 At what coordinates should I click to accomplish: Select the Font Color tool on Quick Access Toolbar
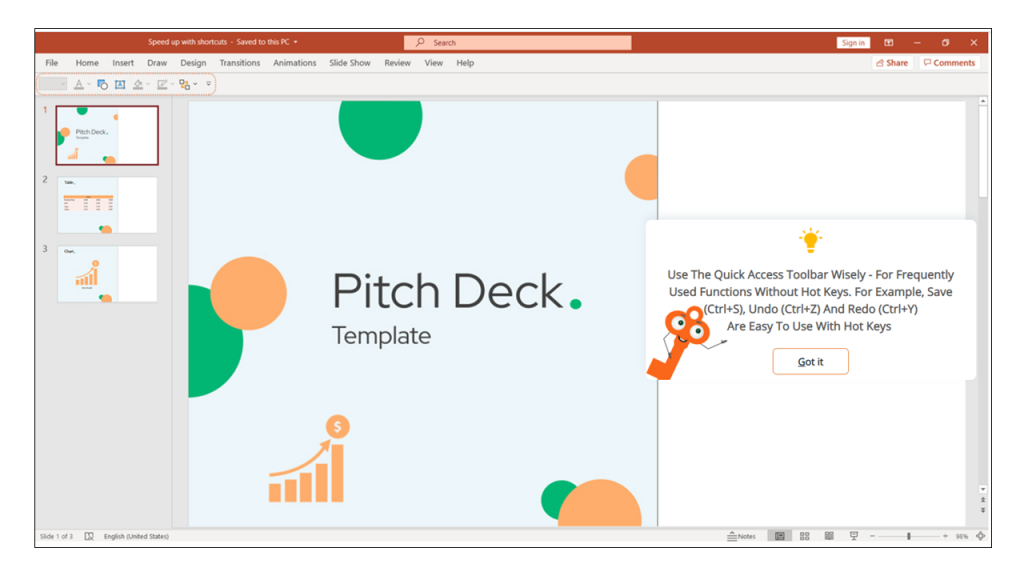click(x=79, y=84)
